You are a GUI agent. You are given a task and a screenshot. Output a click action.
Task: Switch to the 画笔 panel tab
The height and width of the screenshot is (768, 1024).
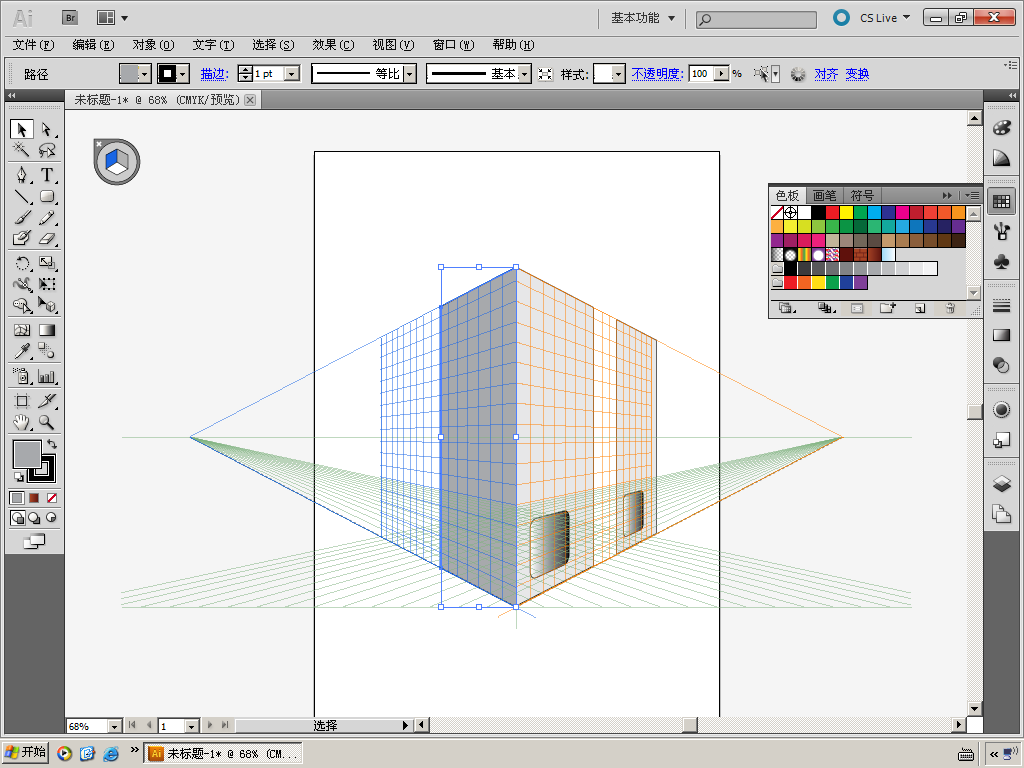pyautogui.click(x=824, y=195)
